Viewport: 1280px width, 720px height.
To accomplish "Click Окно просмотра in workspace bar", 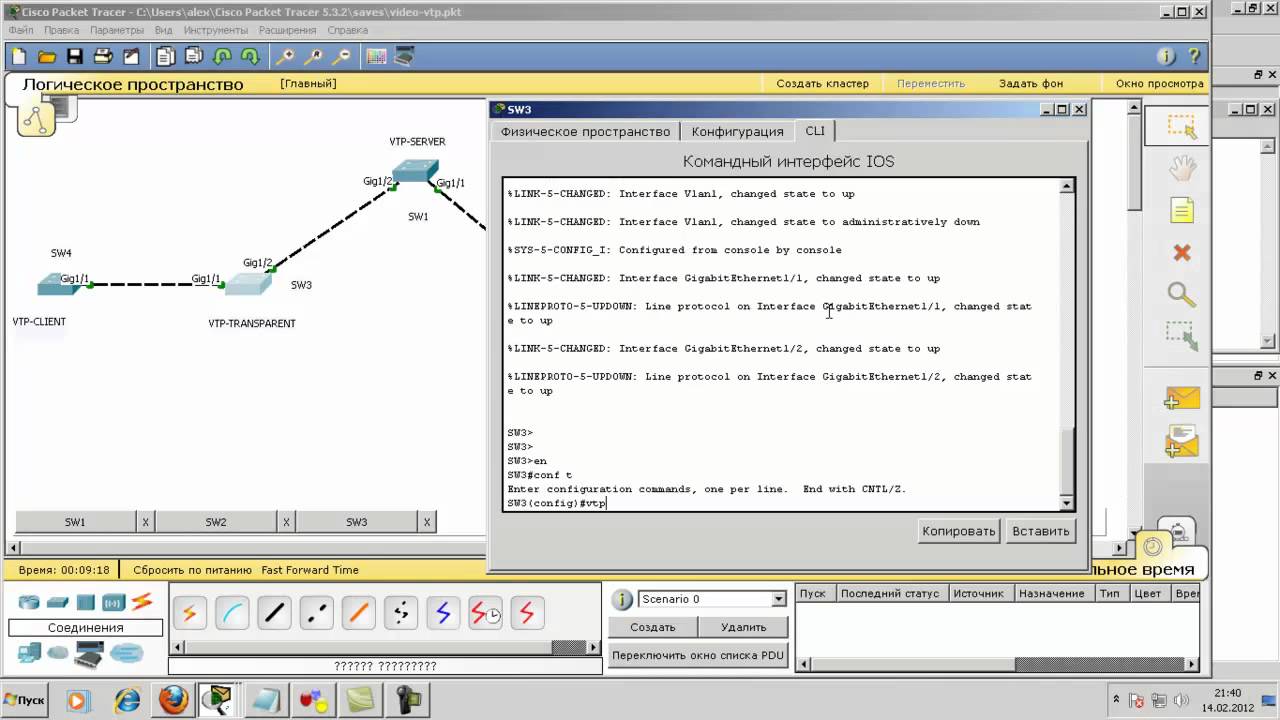I will 1160,84.
